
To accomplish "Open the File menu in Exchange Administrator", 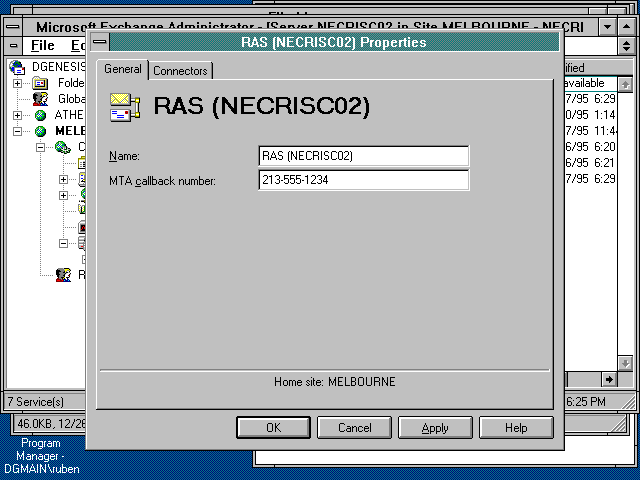I will point(42,45).
